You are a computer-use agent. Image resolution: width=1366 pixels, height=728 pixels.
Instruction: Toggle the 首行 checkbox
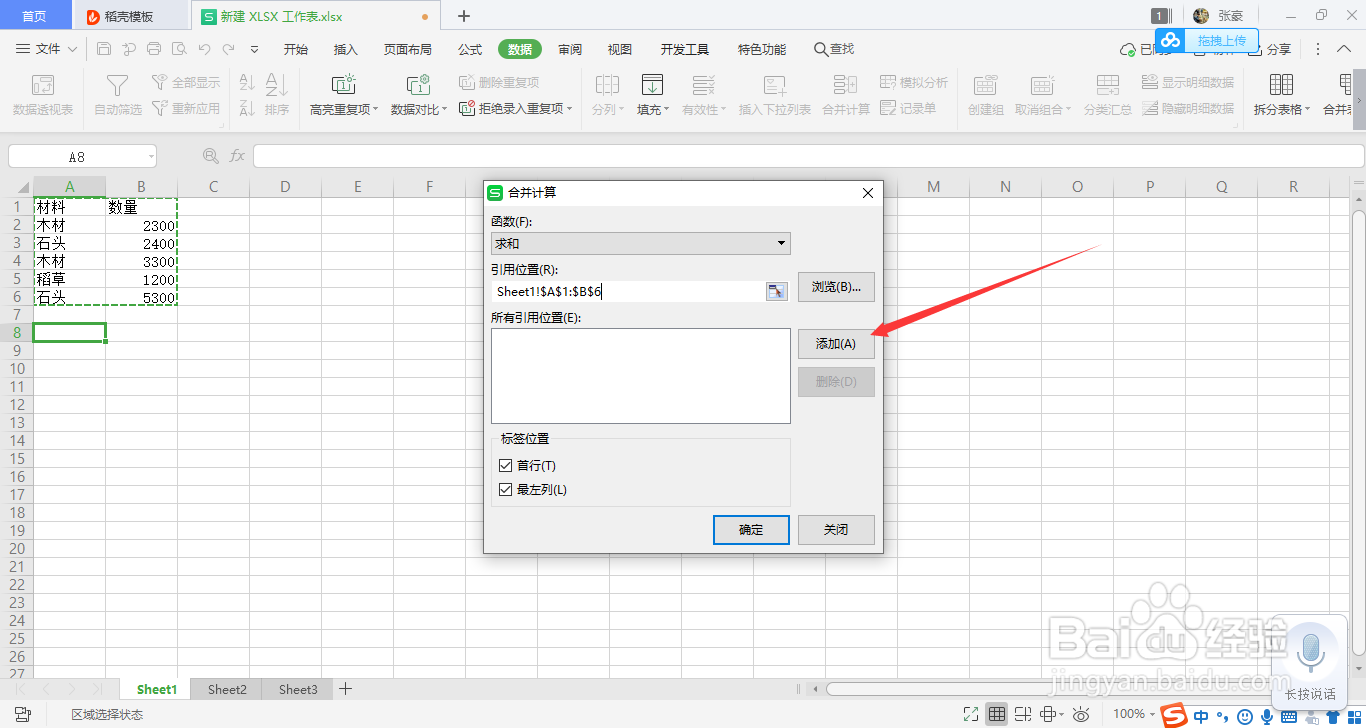(x=505, y=466)
